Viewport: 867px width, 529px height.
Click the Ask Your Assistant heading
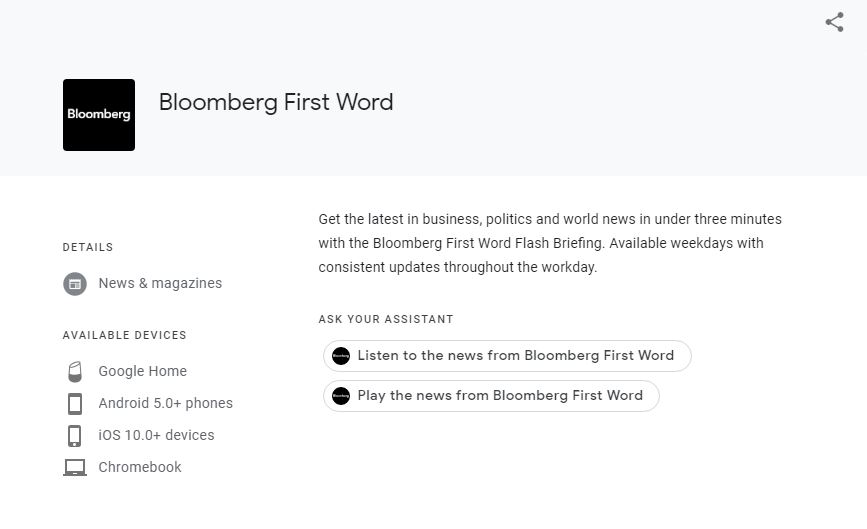tap(386, 319)
